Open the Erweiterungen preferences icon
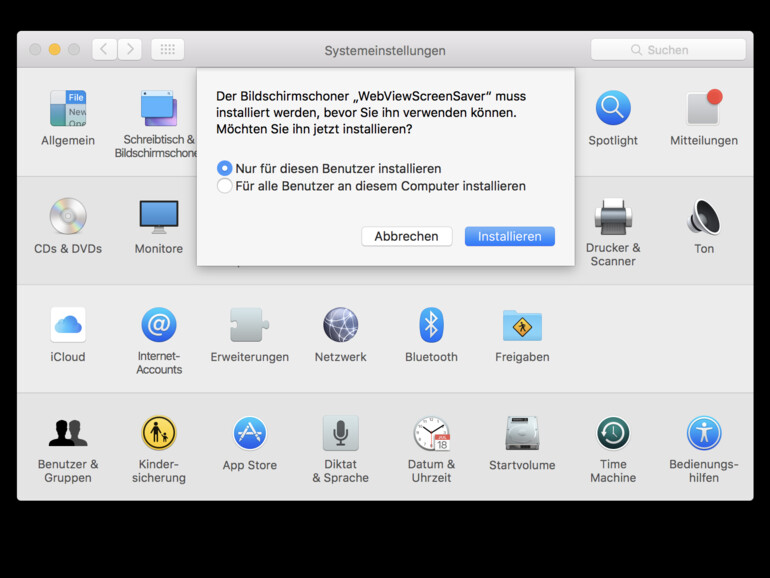Screen dimensions: 770x578 click(x=249, y=325)
